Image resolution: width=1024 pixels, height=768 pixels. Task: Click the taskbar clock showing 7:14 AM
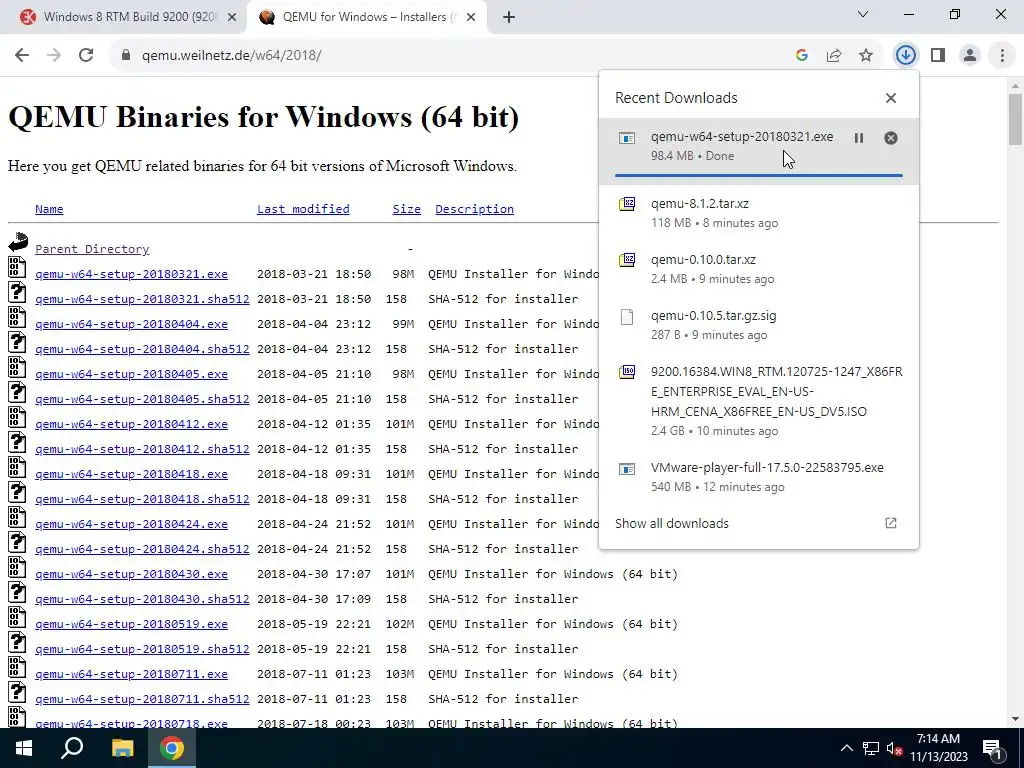(x=938, y=748)
